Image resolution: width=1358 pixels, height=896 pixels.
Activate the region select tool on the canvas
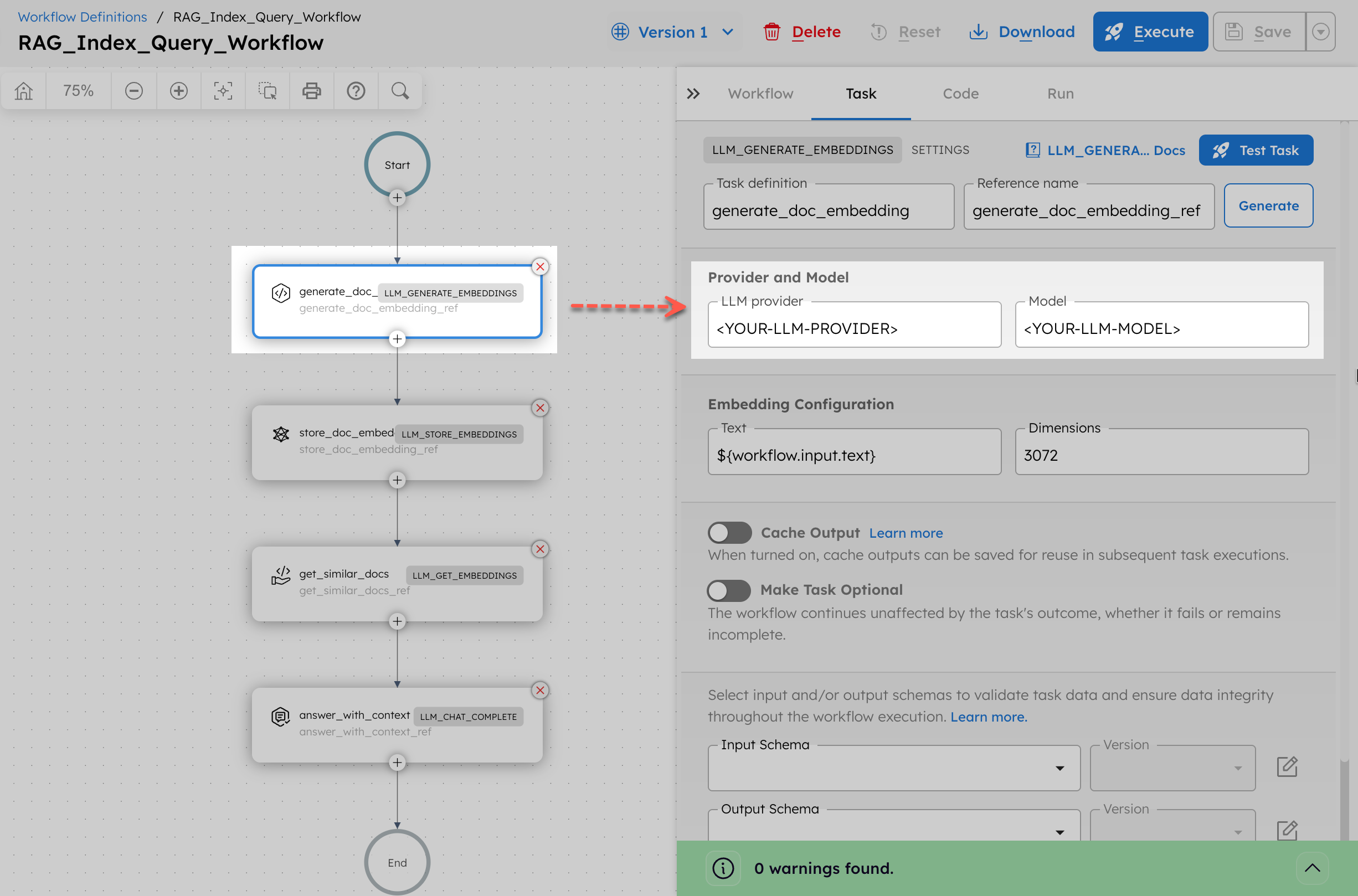coord(268,90)
